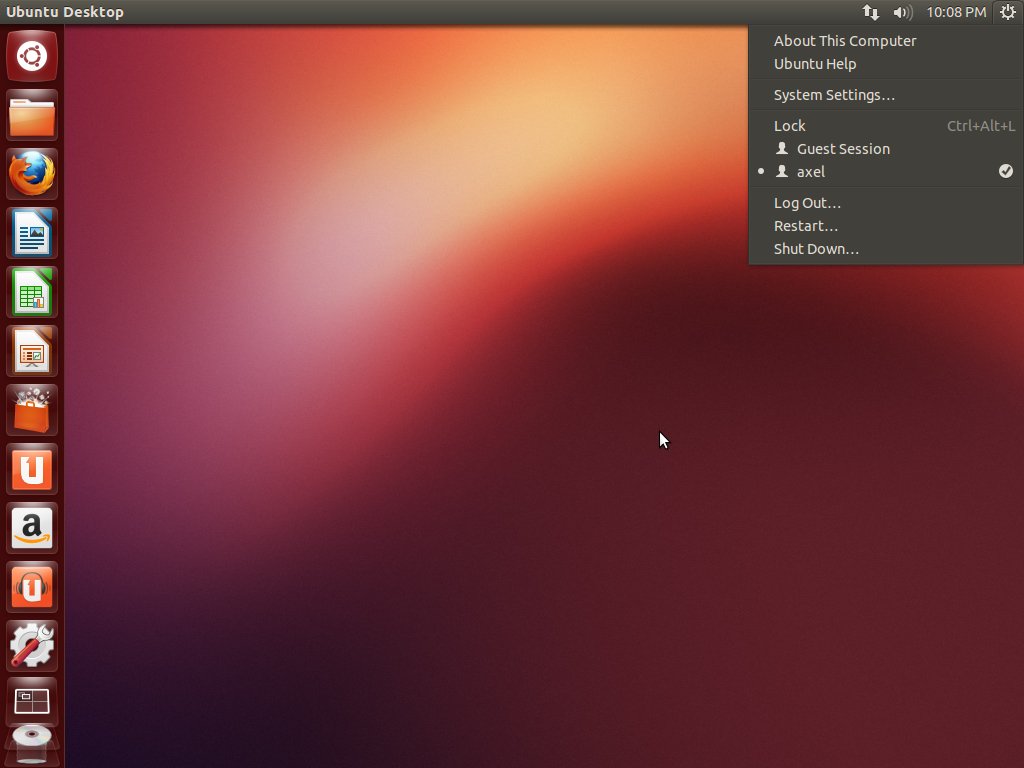Open Ubuntu One launcher icon
Viewport: 1024px width, 768px height.
coord(32,469)
